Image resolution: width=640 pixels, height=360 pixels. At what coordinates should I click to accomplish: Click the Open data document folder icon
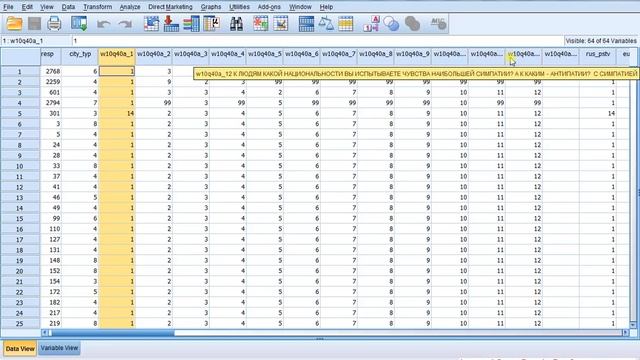[14, 24]
